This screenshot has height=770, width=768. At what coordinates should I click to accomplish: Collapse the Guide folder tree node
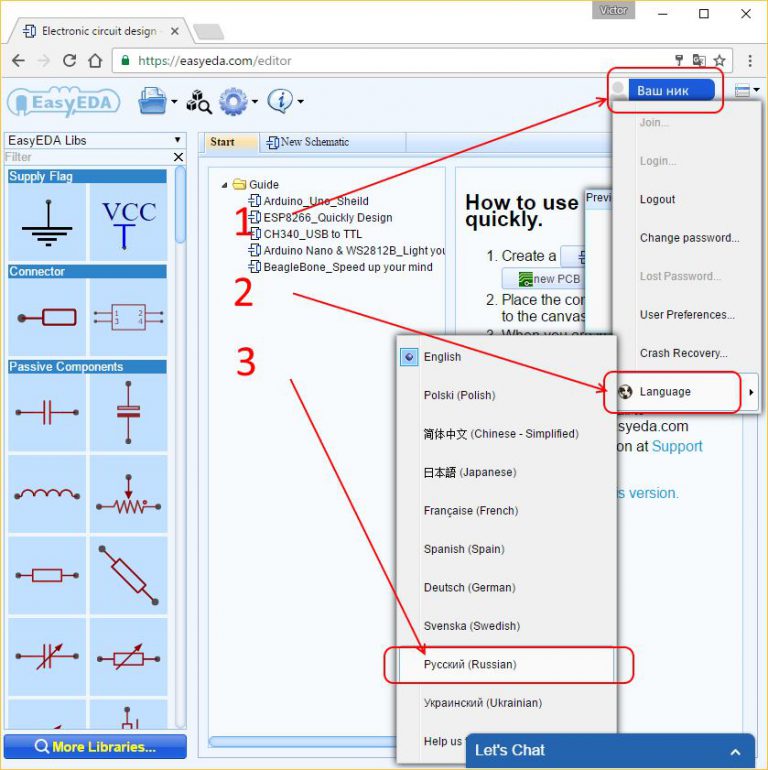(x=224, y=185)
